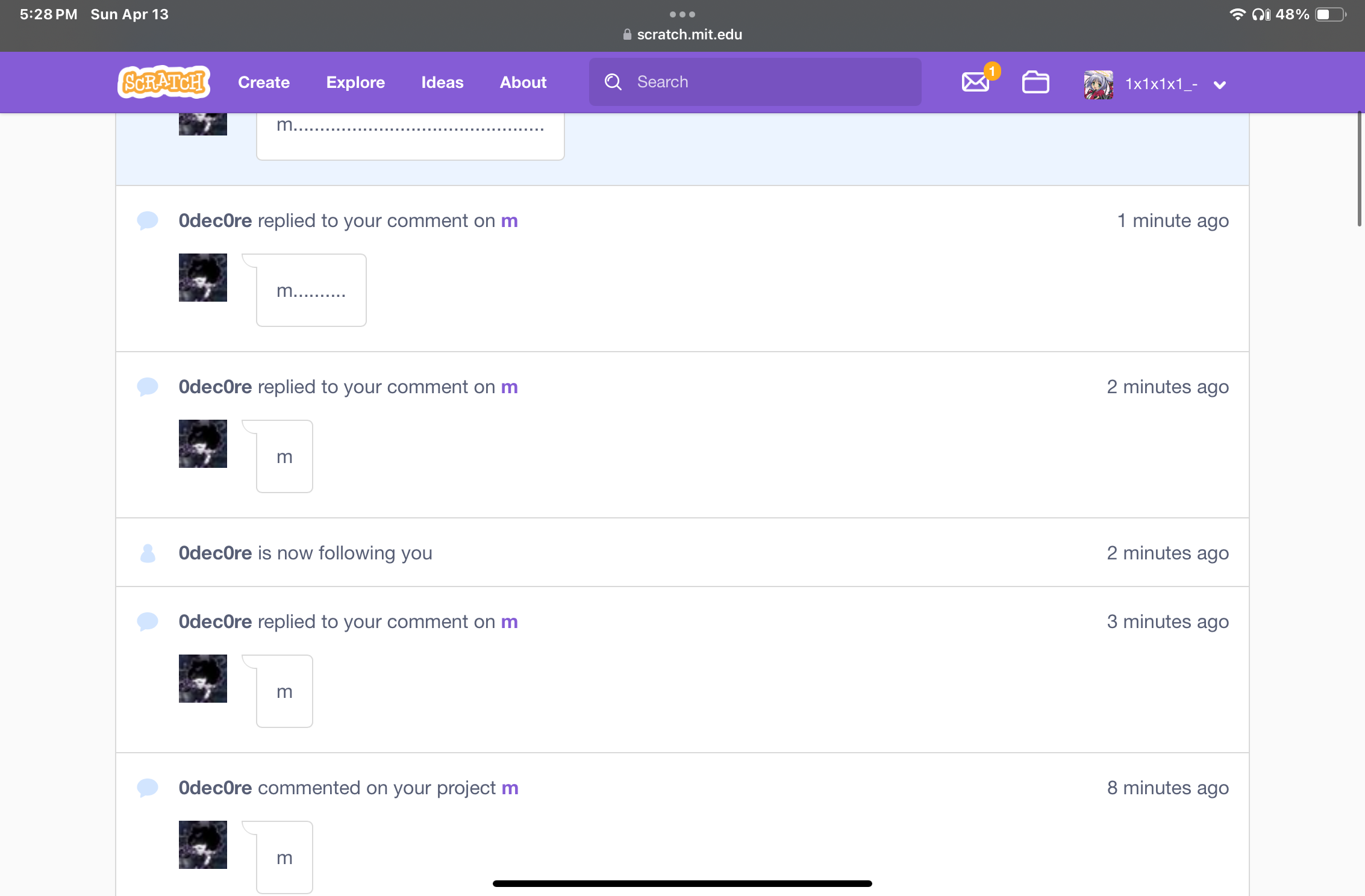The image size is (1365, 896).
Task: Open project m link in 1 minute ago reply
Action: [510, 221]
